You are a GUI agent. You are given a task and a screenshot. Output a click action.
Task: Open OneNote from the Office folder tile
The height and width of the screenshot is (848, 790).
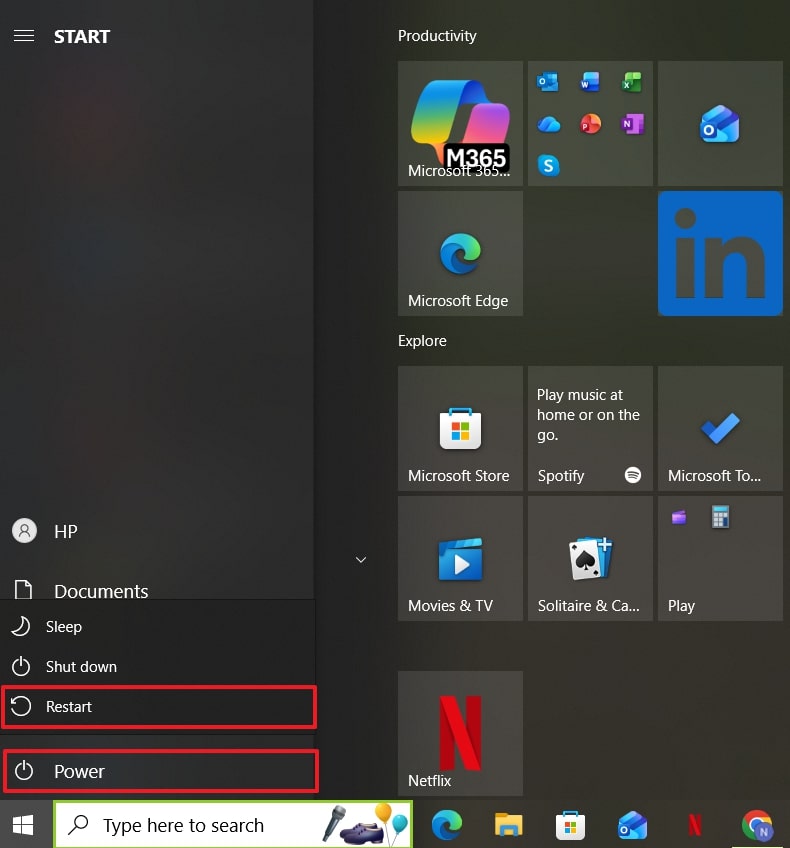[x=632, y=124]
